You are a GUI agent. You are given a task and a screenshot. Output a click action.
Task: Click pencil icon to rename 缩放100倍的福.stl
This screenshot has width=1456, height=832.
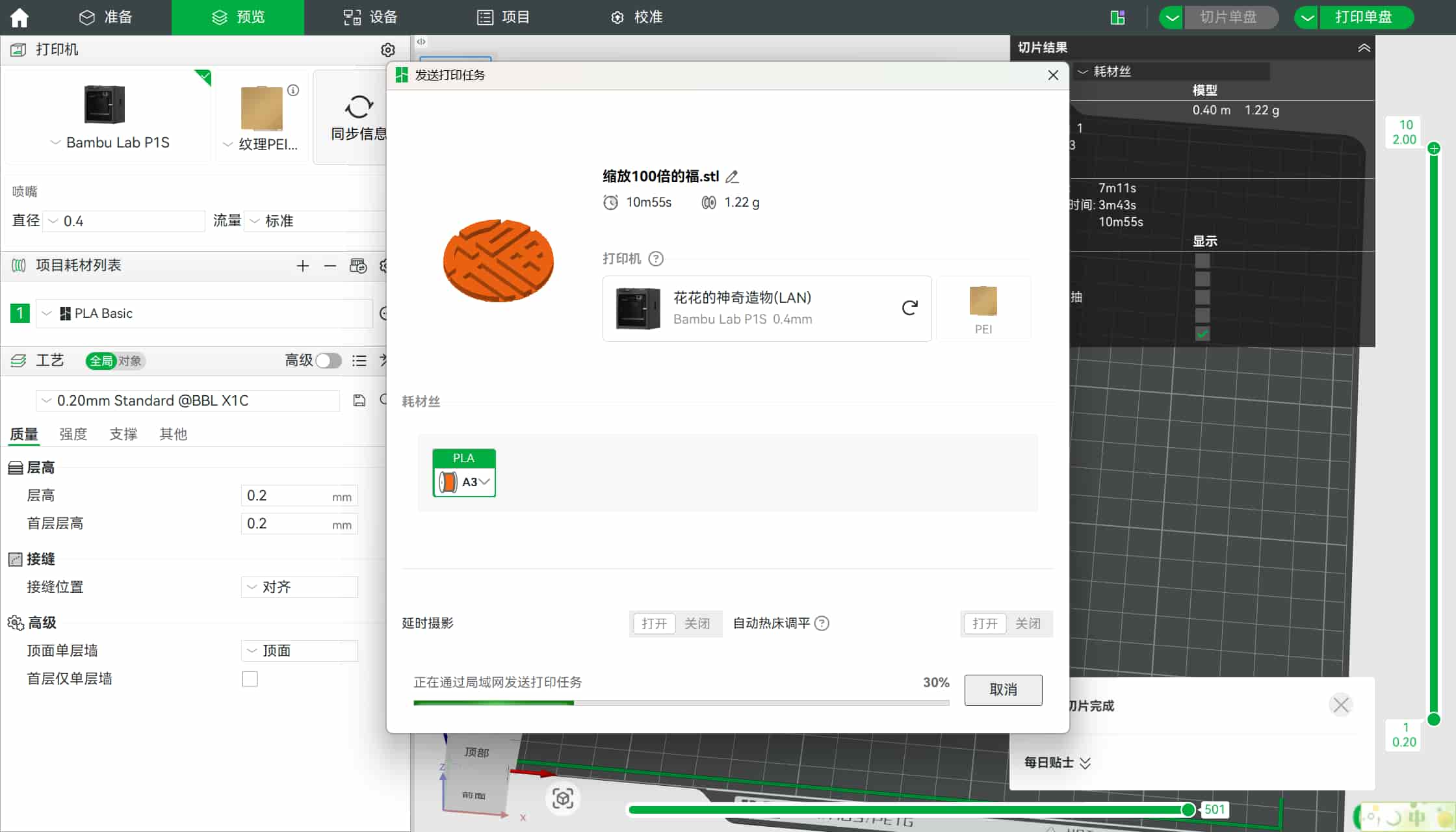pos(732,177)
